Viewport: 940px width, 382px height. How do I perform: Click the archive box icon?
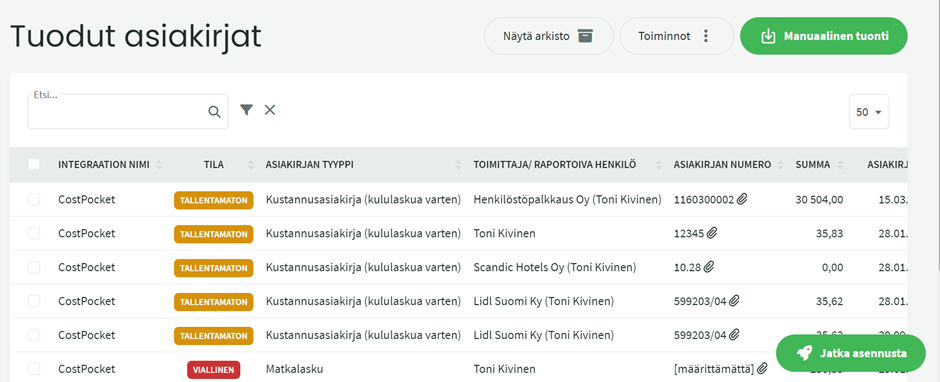tap(585, 36)
